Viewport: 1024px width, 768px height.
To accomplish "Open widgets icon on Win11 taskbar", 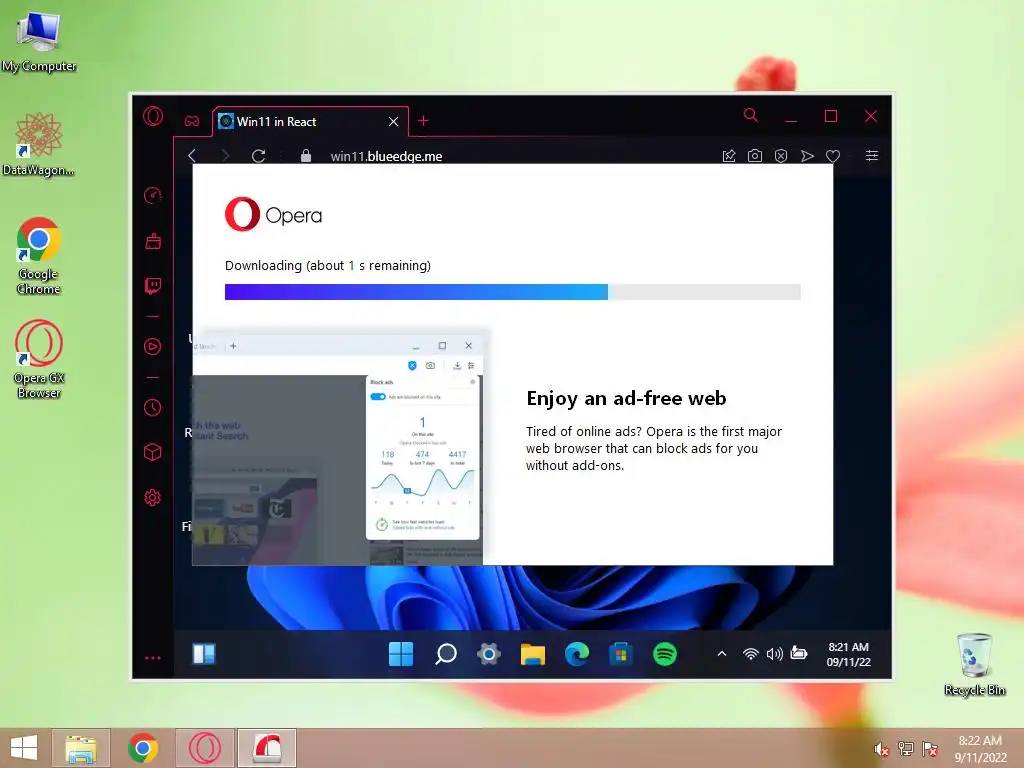I will point(204,654).
